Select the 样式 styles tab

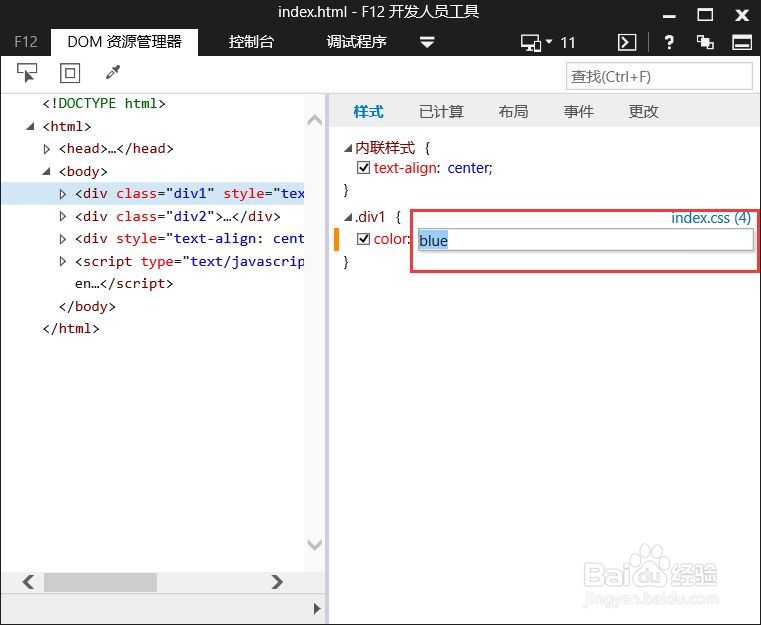coord(368,112)
